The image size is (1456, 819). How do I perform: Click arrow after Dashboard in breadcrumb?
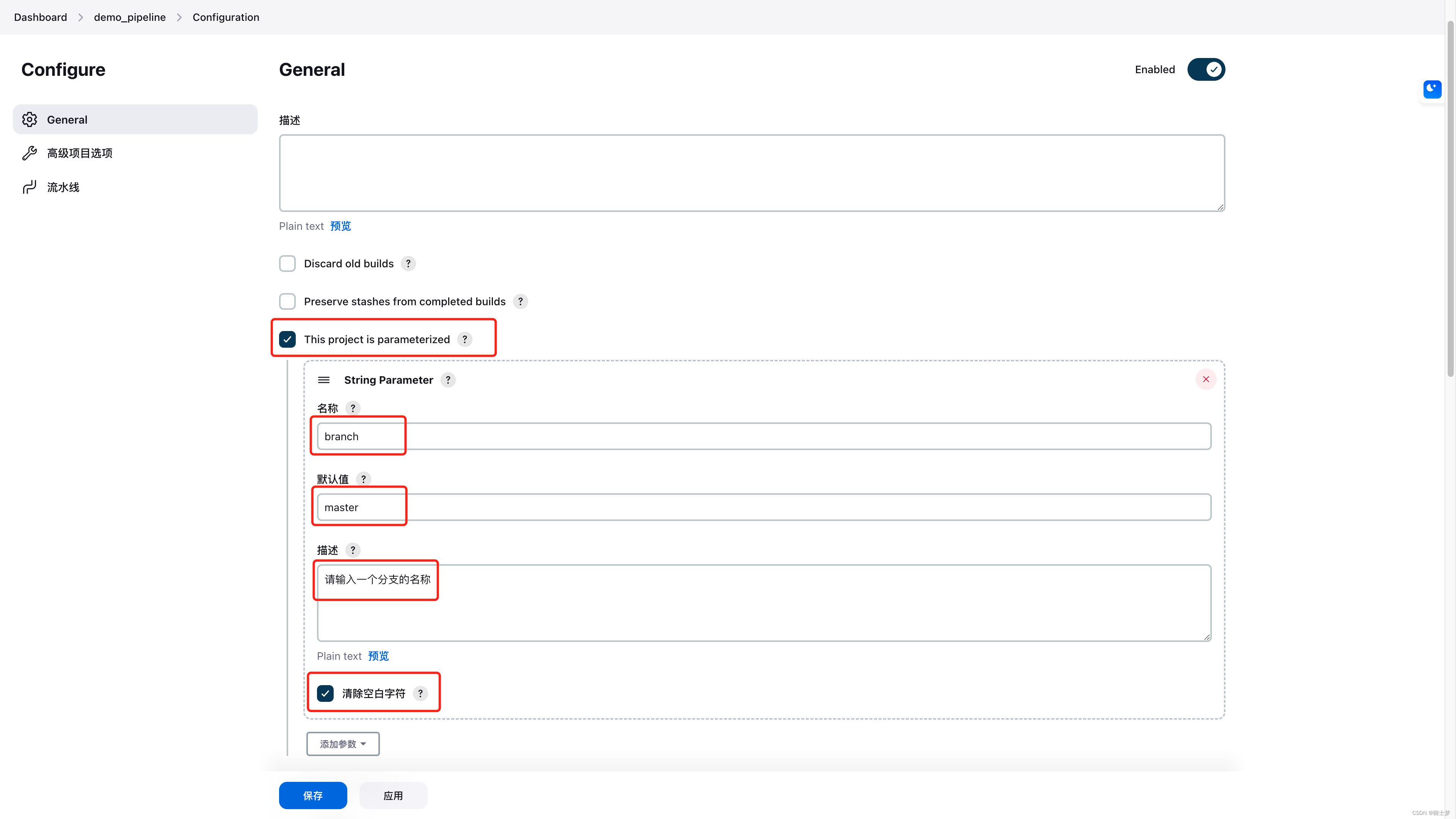point(81,17)
